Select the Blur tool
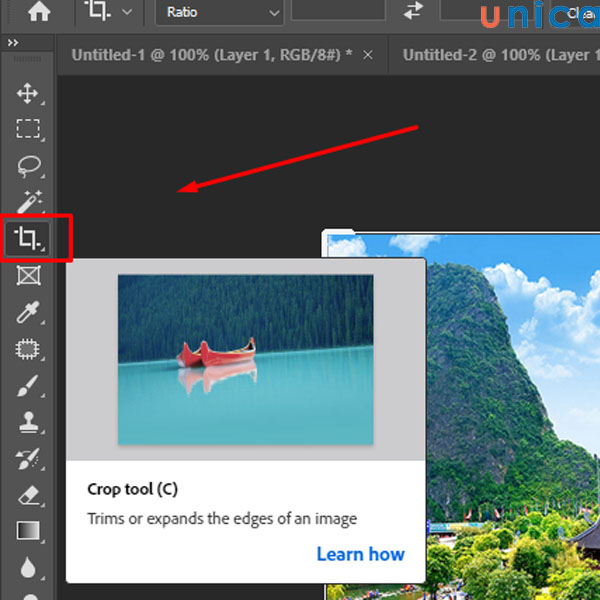This screenshot has height=600, width=600. (28, 567)
